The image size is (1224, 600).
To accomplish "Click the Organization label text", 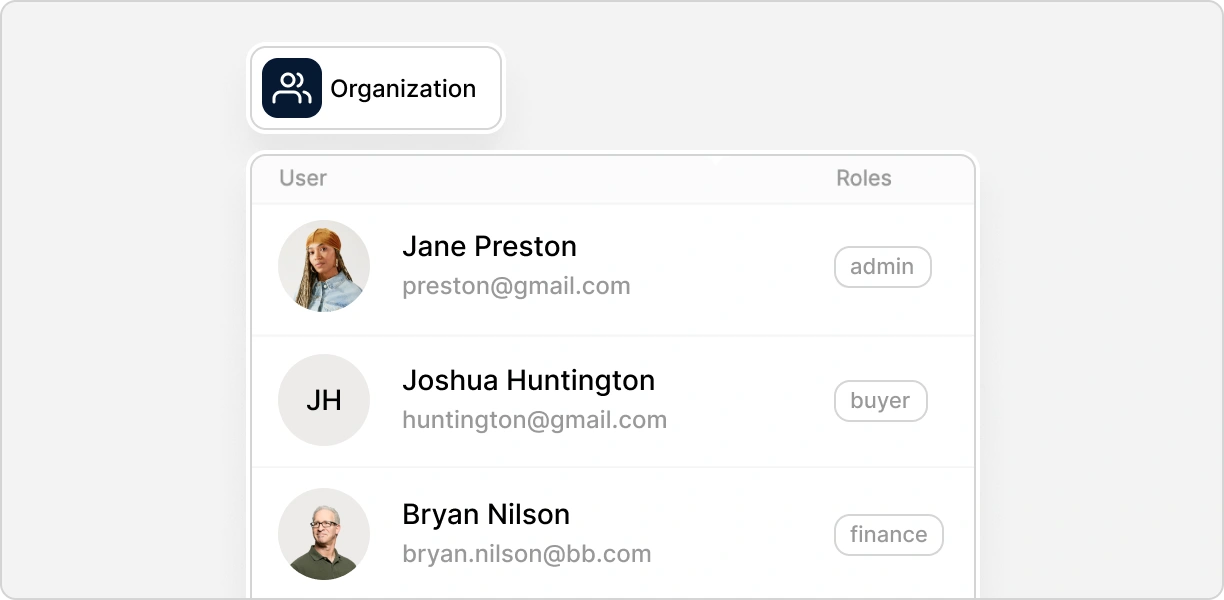I will [403, 89].
